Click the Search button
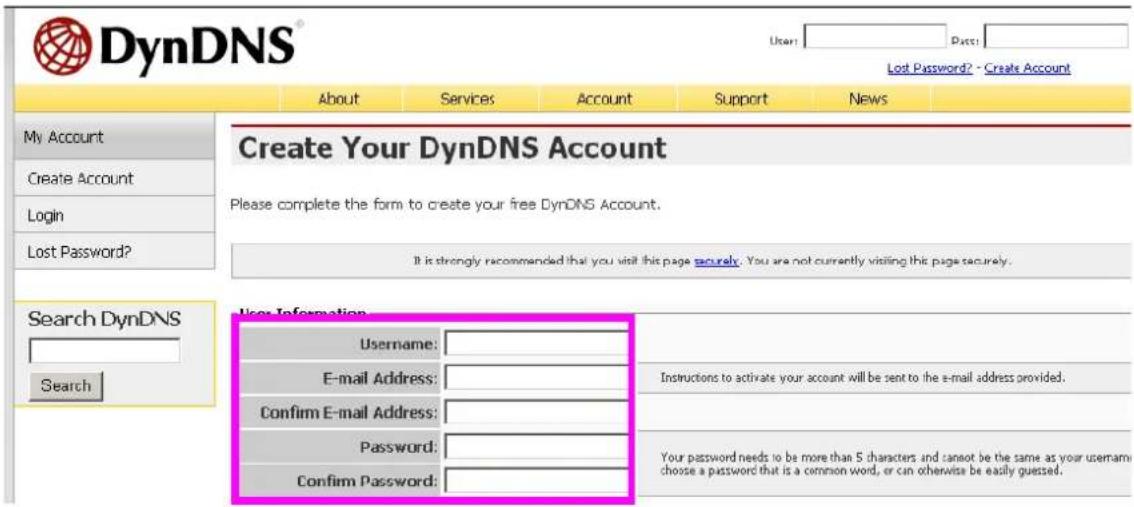The image size is (1134, 507). coord(66,385)
